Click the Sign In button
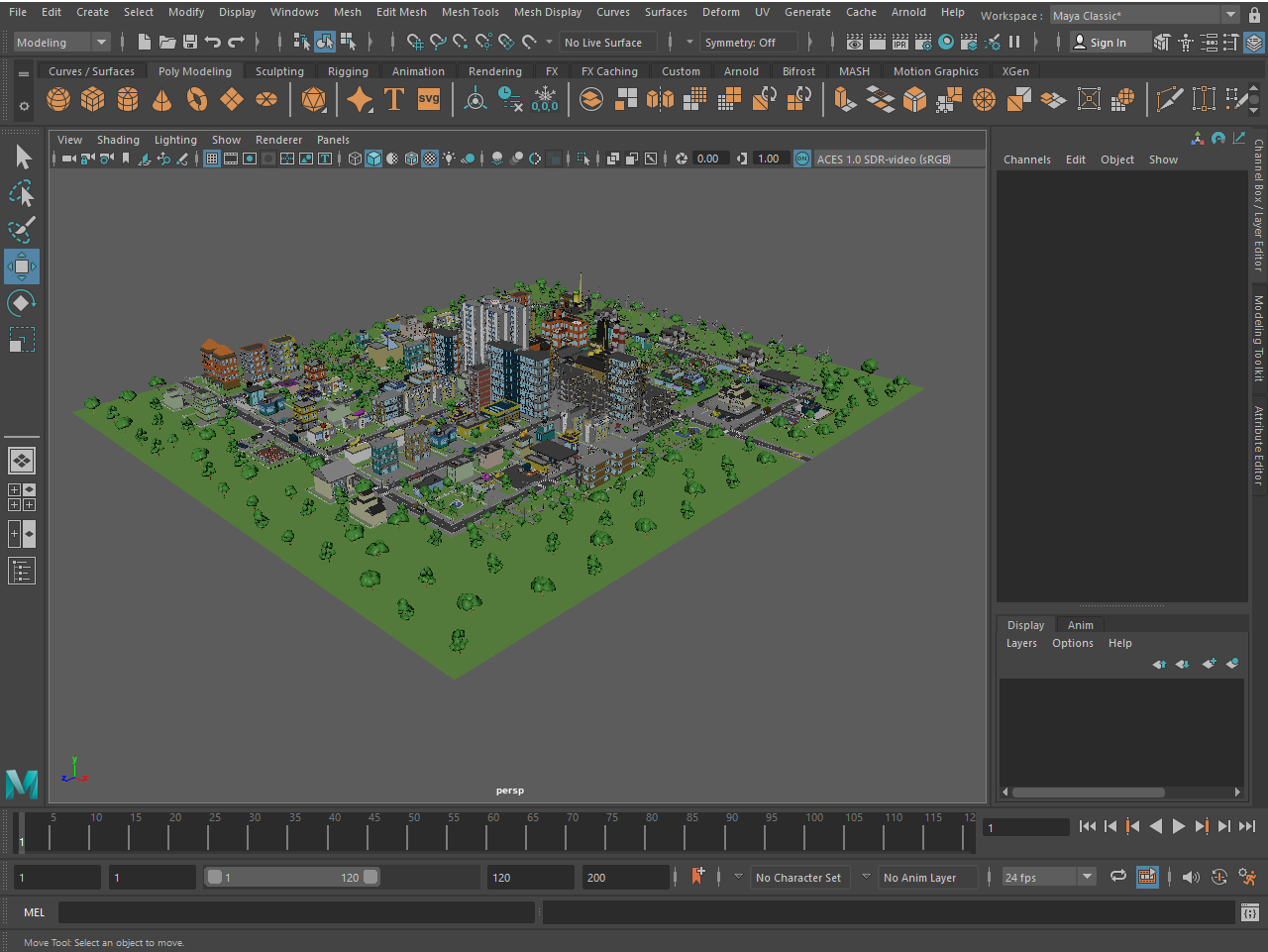Screen dimensions: 1268x952 click(1100, 42)
